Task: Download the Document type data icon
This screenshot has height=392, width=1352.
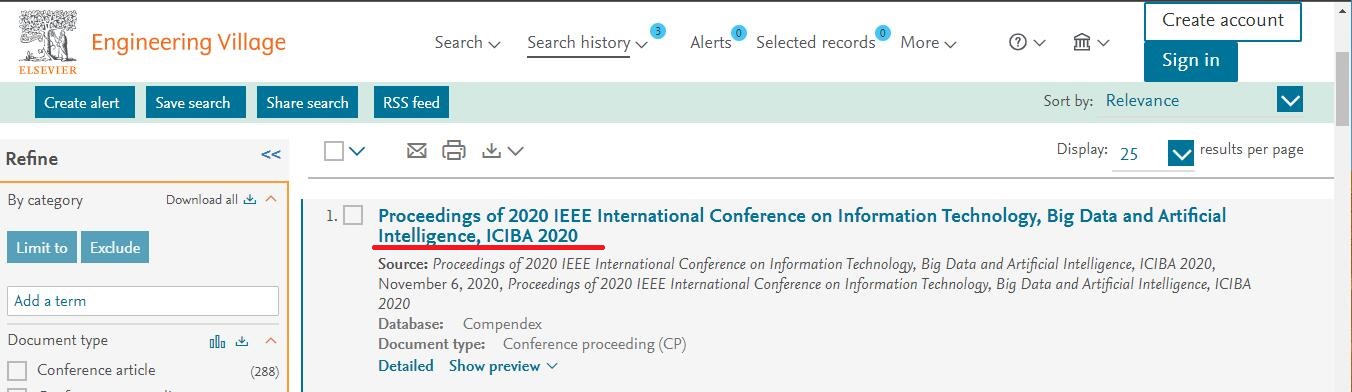Action: 242,342
